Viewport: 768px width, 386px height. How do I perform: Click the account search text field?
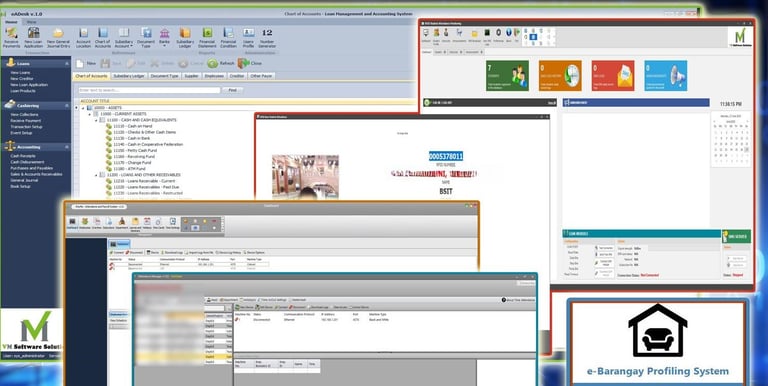149,90
